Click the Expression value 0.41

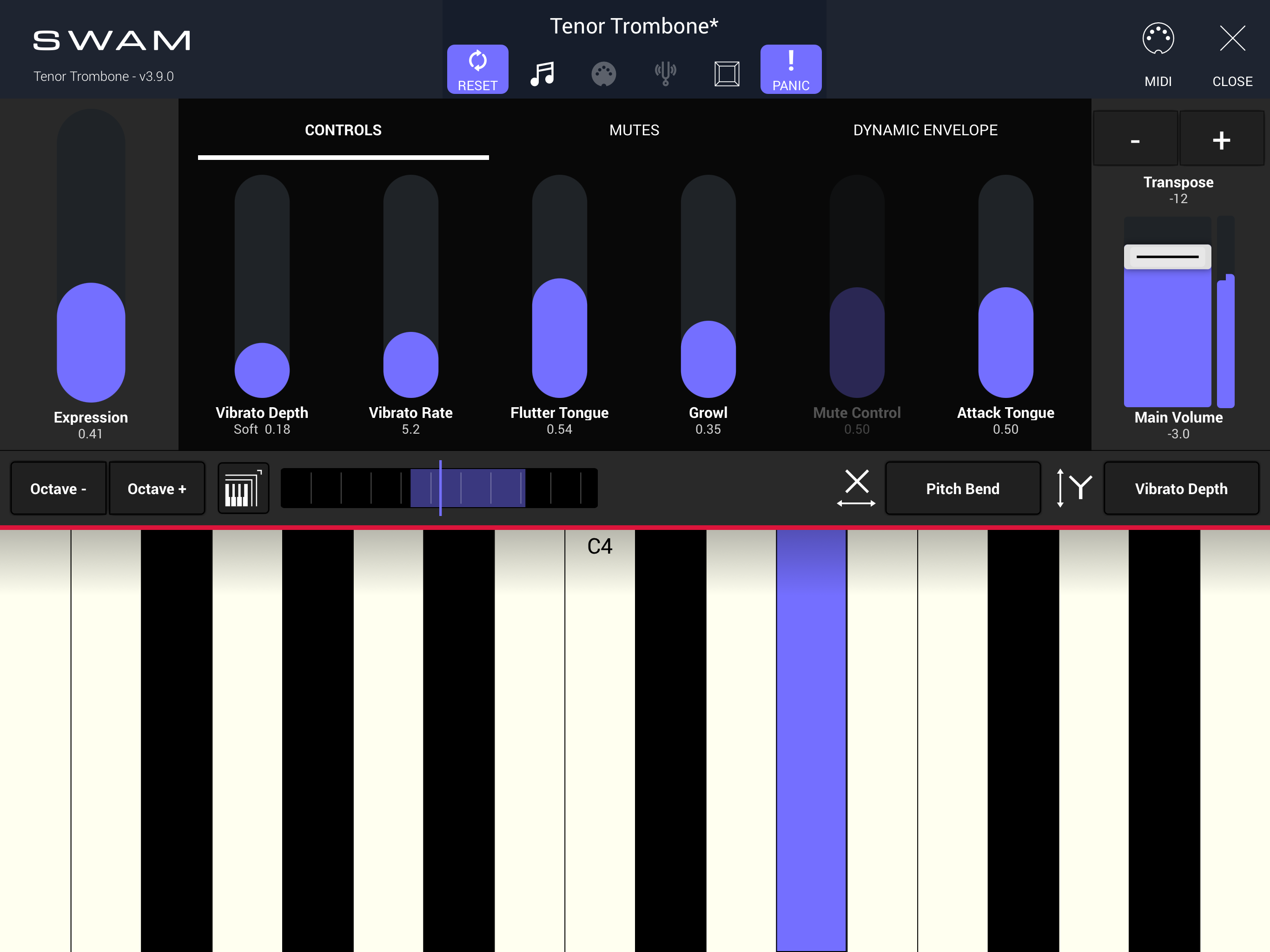90,434
